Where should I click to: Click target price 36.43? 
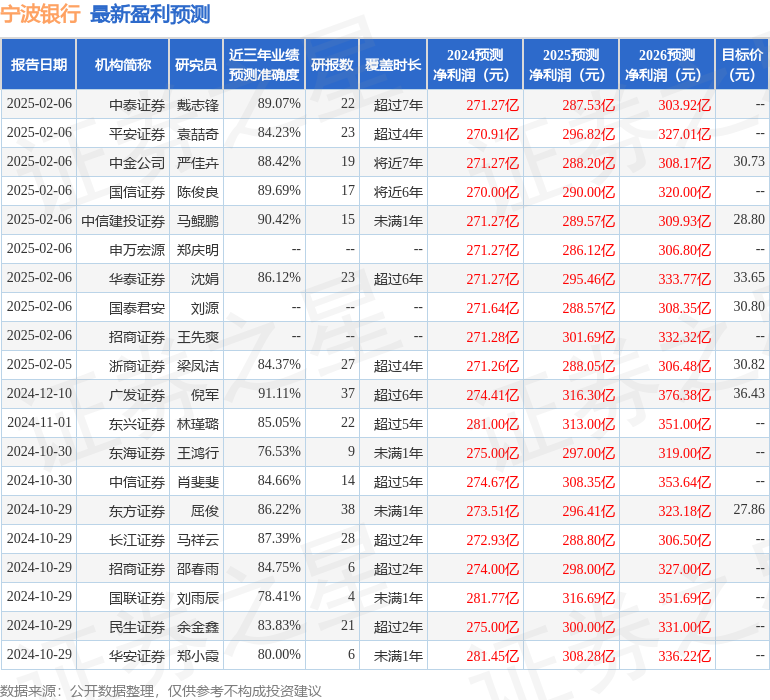click(x=749, y=393)
